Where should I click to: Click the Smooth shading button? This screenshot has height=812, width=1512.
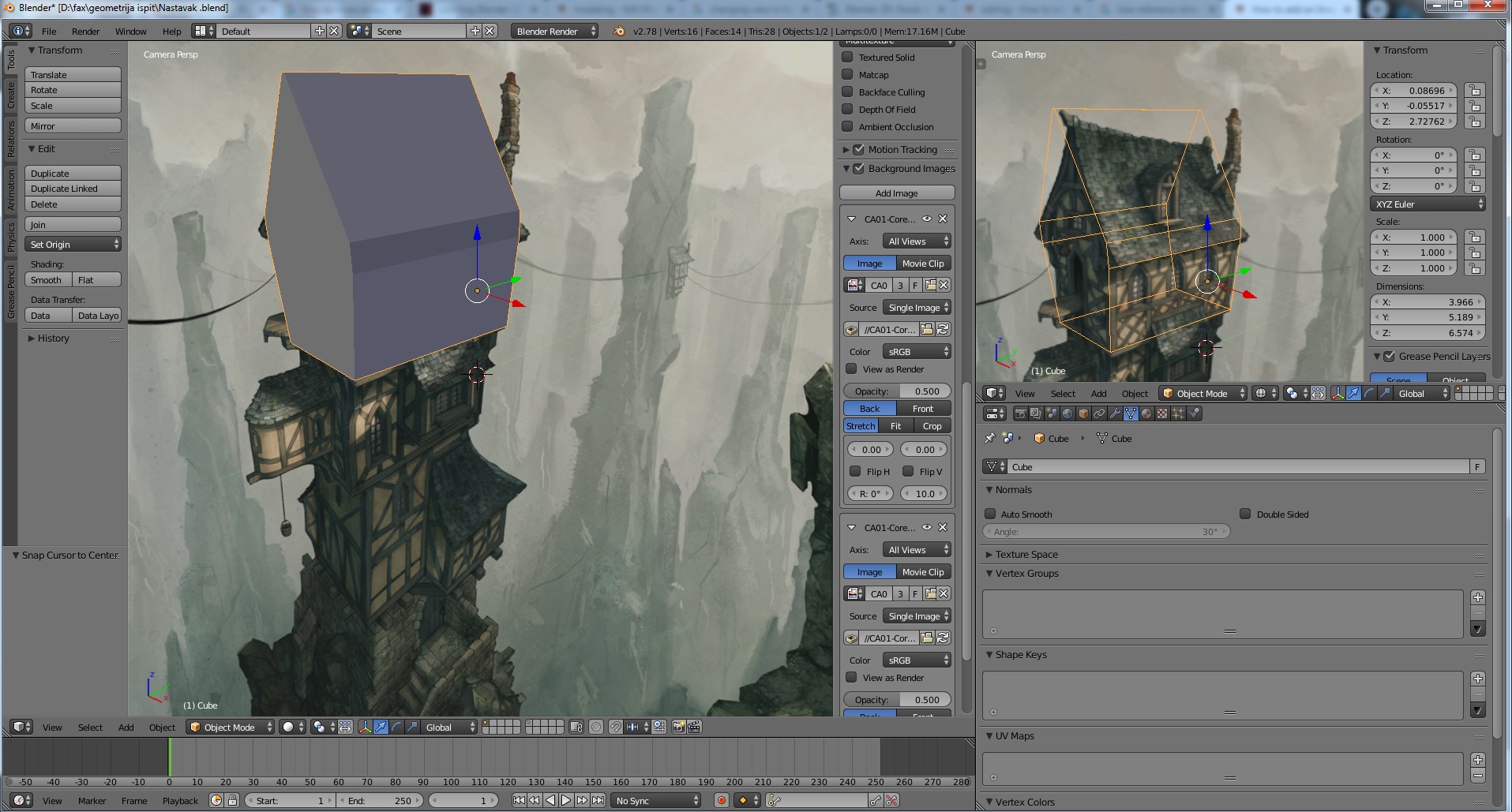48,279
